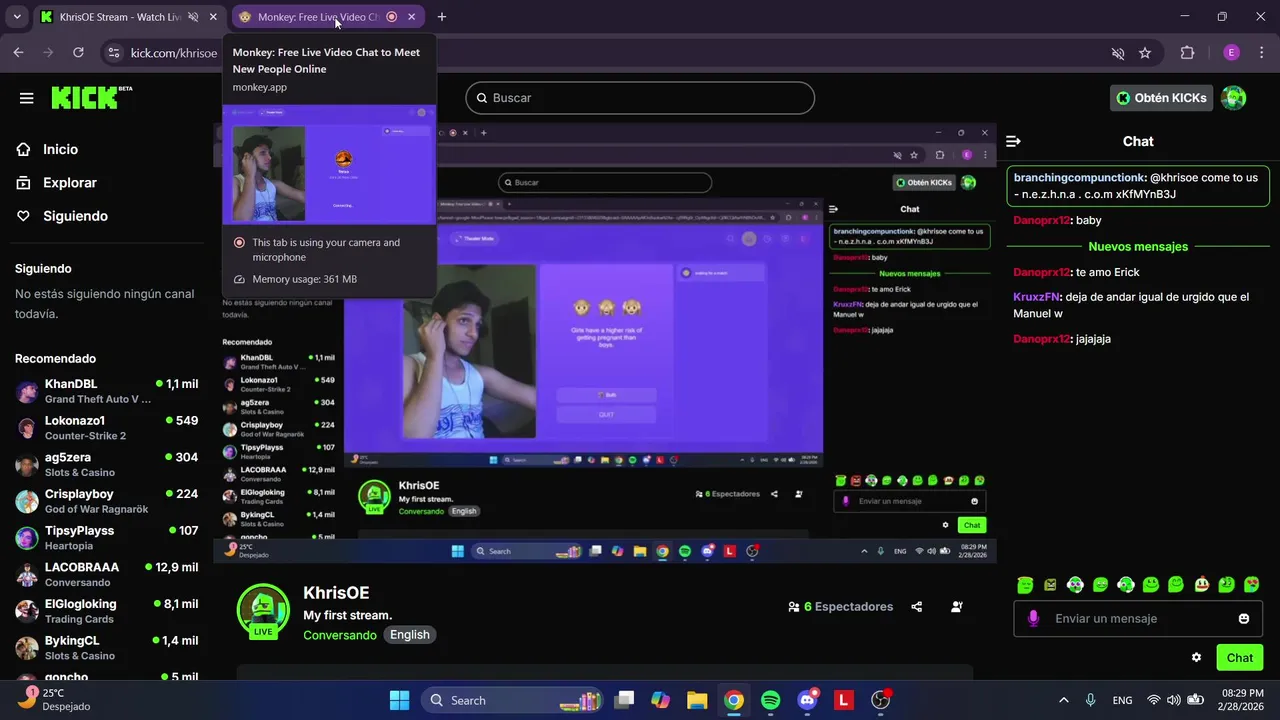Open the weather widget 25°C Despejado

(x=55, y=699)
